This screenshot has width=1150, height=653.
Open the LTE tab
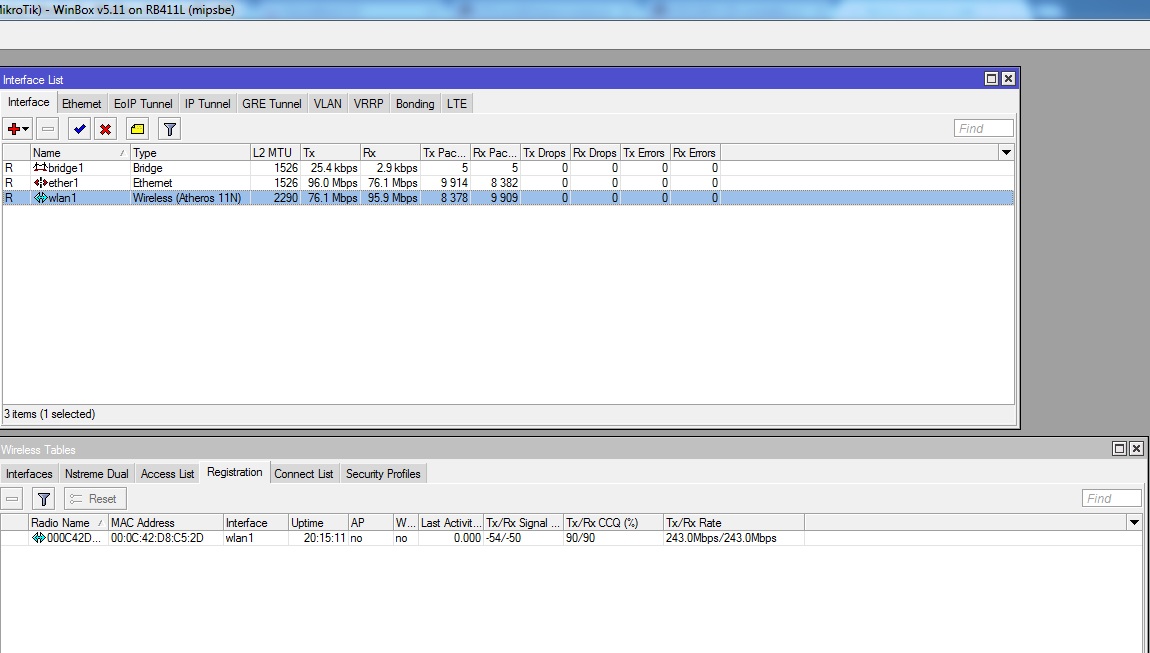tap(457, 103)
